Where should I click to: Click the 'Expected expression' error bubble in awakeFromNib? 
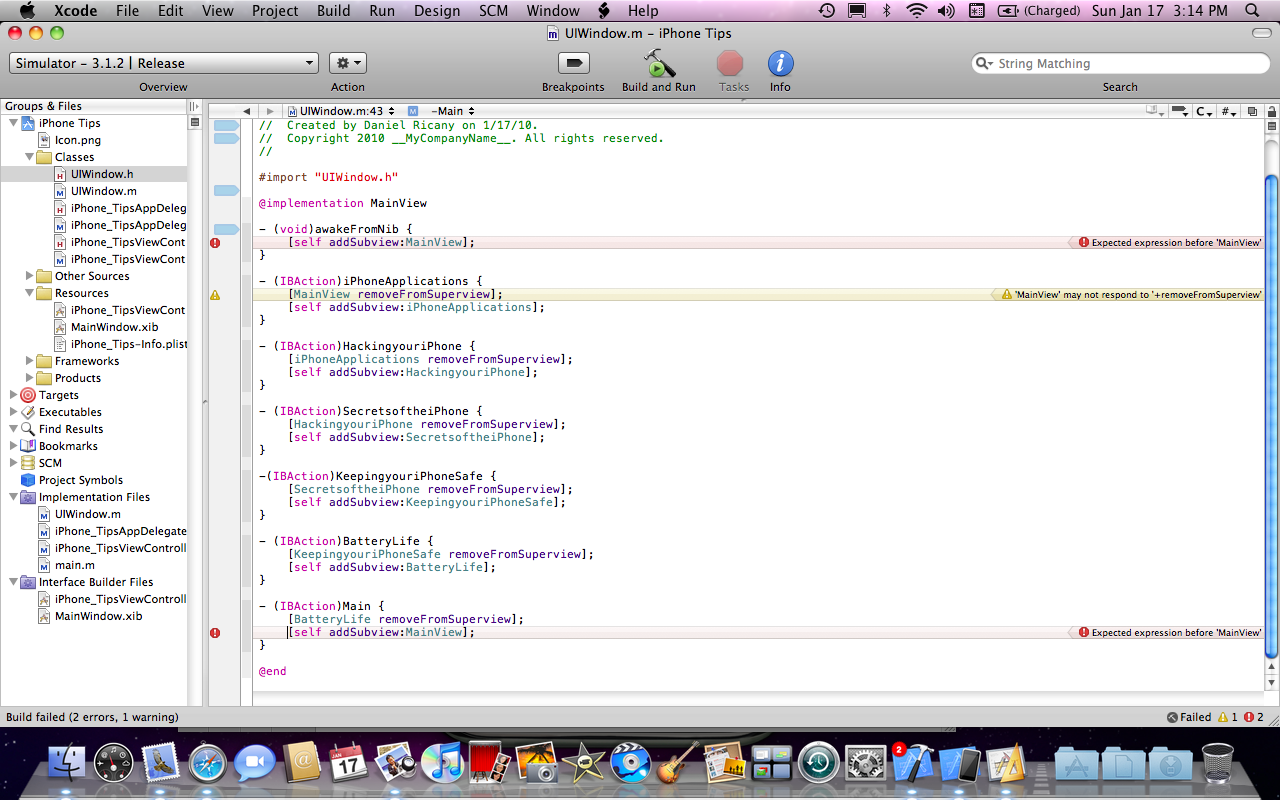pyautogui.click(x=1165, y=243)
